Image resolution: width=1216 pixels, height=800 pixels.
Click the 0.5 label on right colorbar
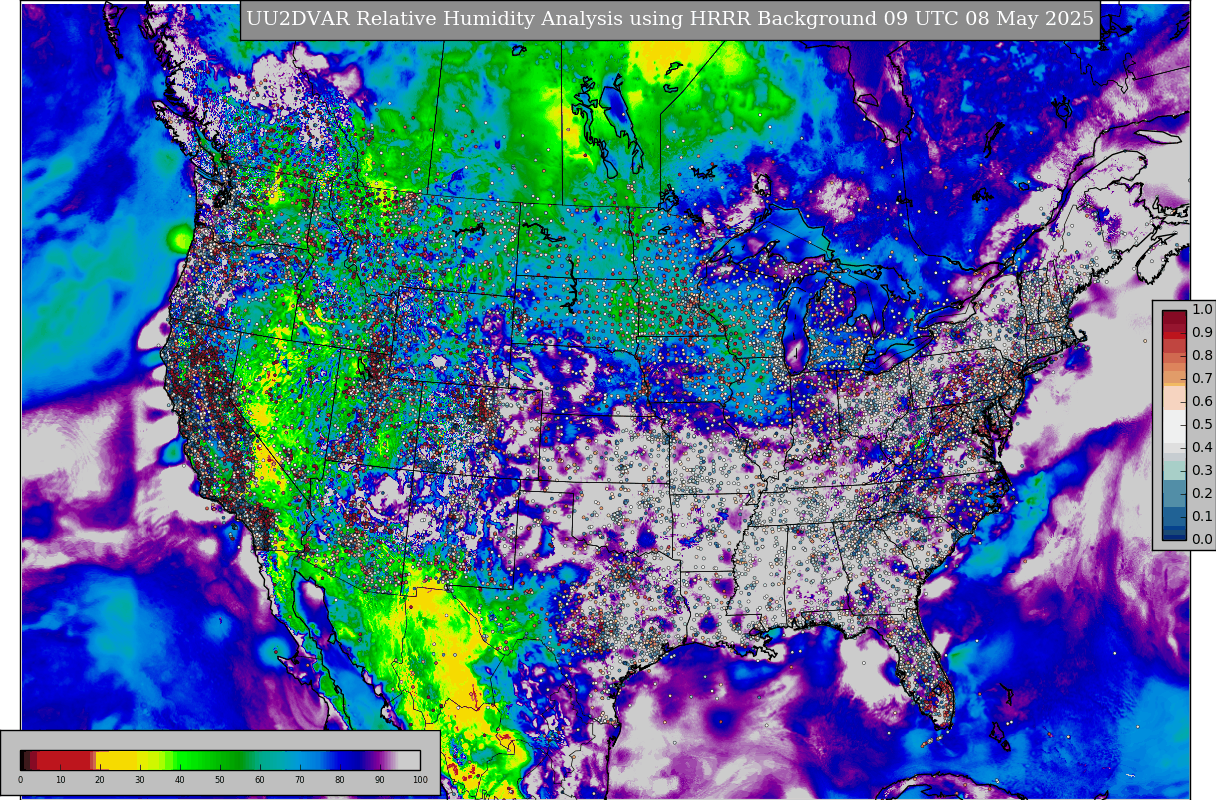tap(1202, 425)
